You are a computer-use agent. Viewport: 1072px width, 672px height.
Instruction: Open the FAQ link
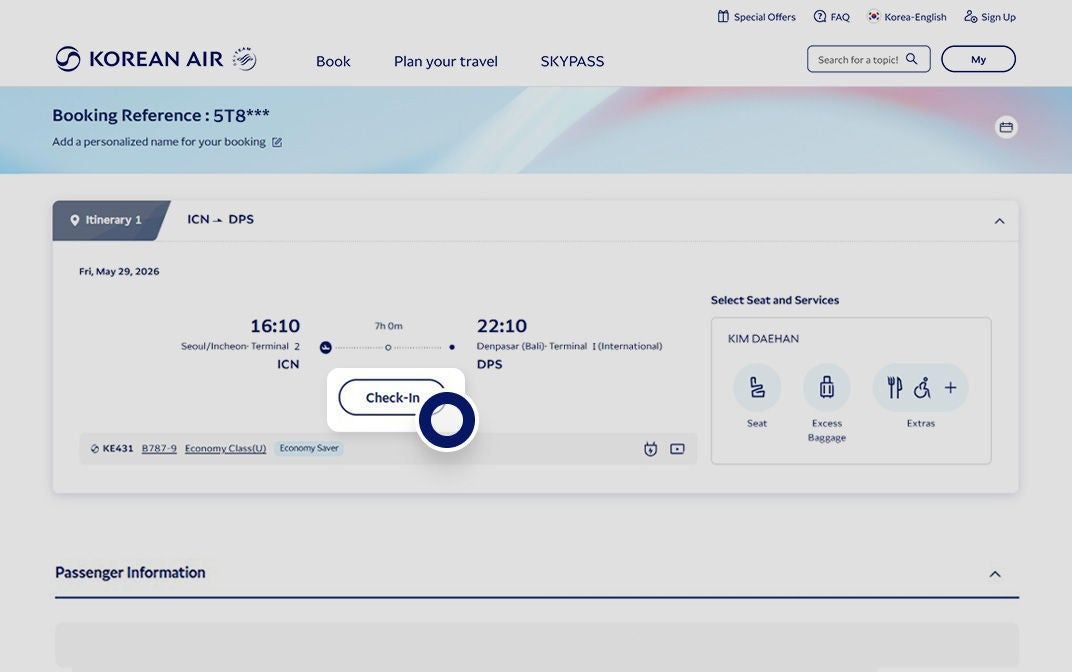pos(831,17)
